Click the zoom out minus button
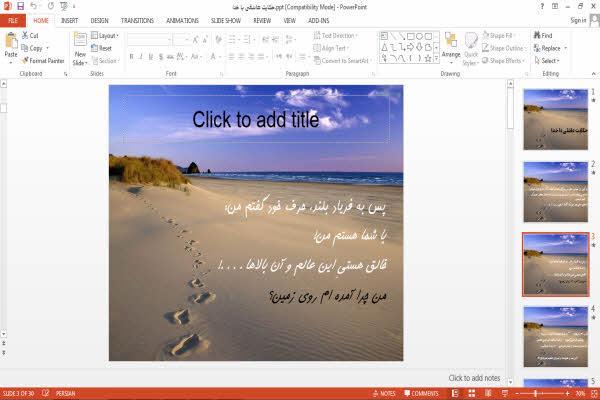Screen dimensions: 600x400 517,393
